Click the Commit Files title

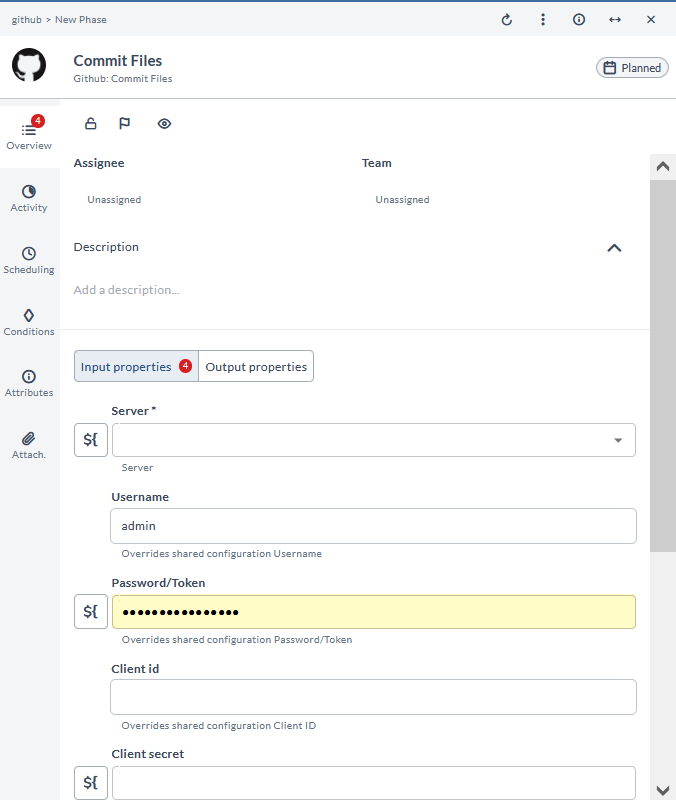pyautogui.click(x=118, y=61)
